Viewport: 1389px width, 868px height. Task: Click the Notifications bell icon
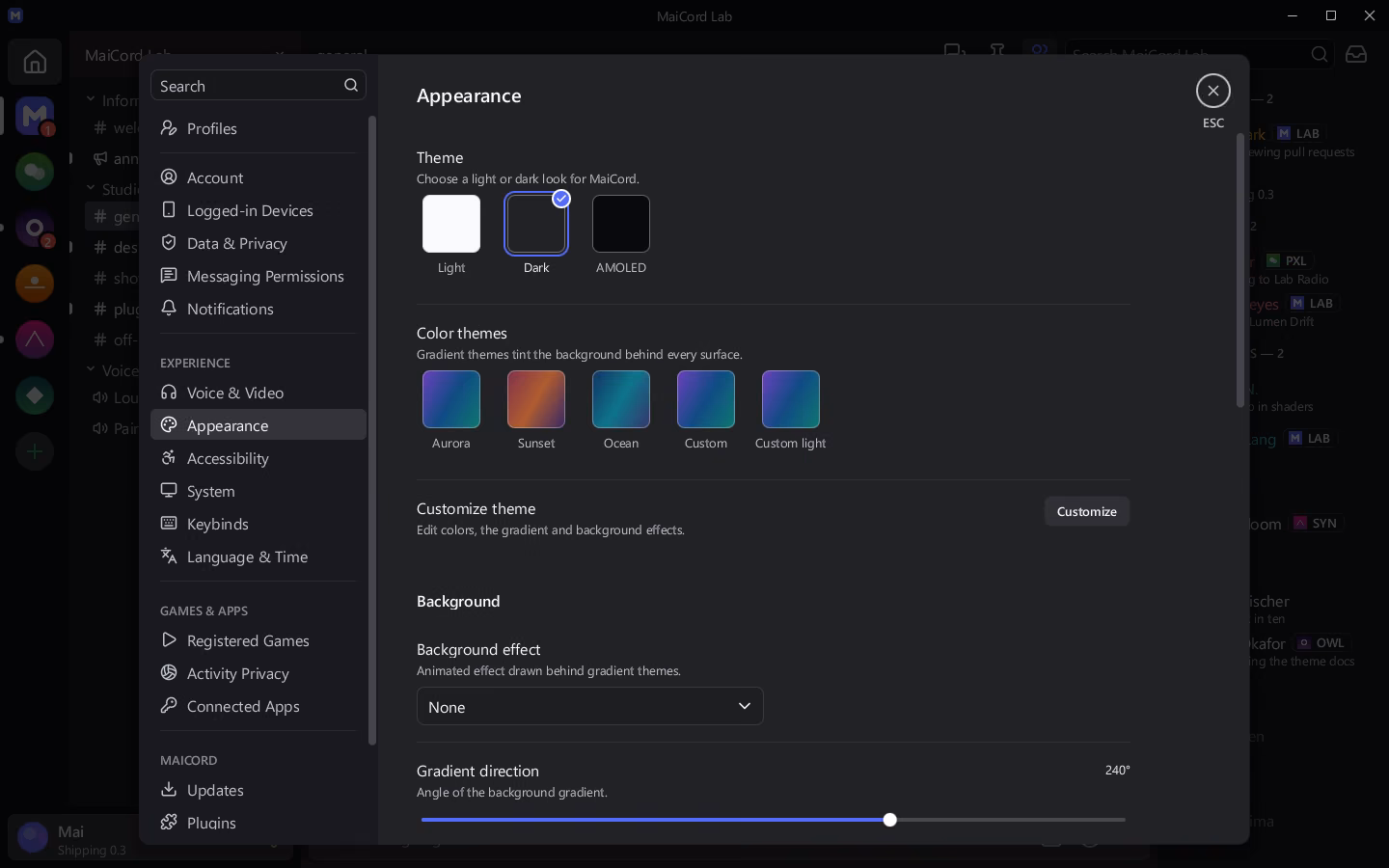tap(169, 309)
